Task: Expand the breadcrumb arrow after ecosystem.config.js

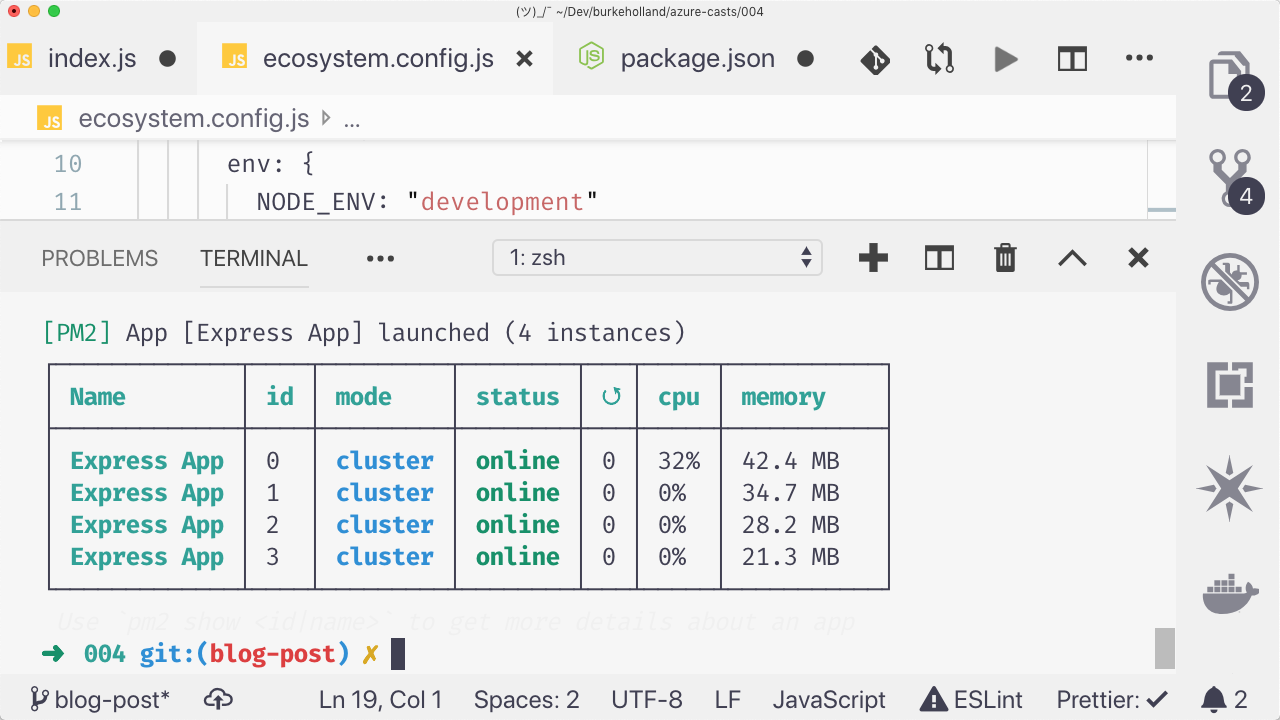Action: (326, 119)
